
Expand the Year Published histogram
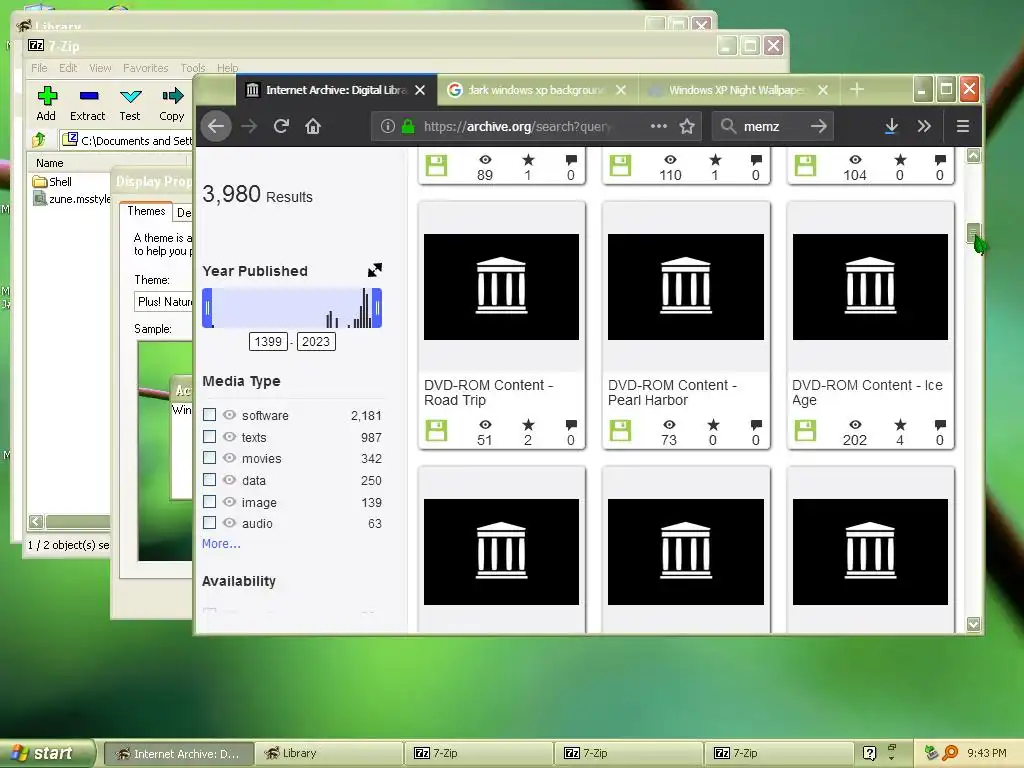[374, 270]
